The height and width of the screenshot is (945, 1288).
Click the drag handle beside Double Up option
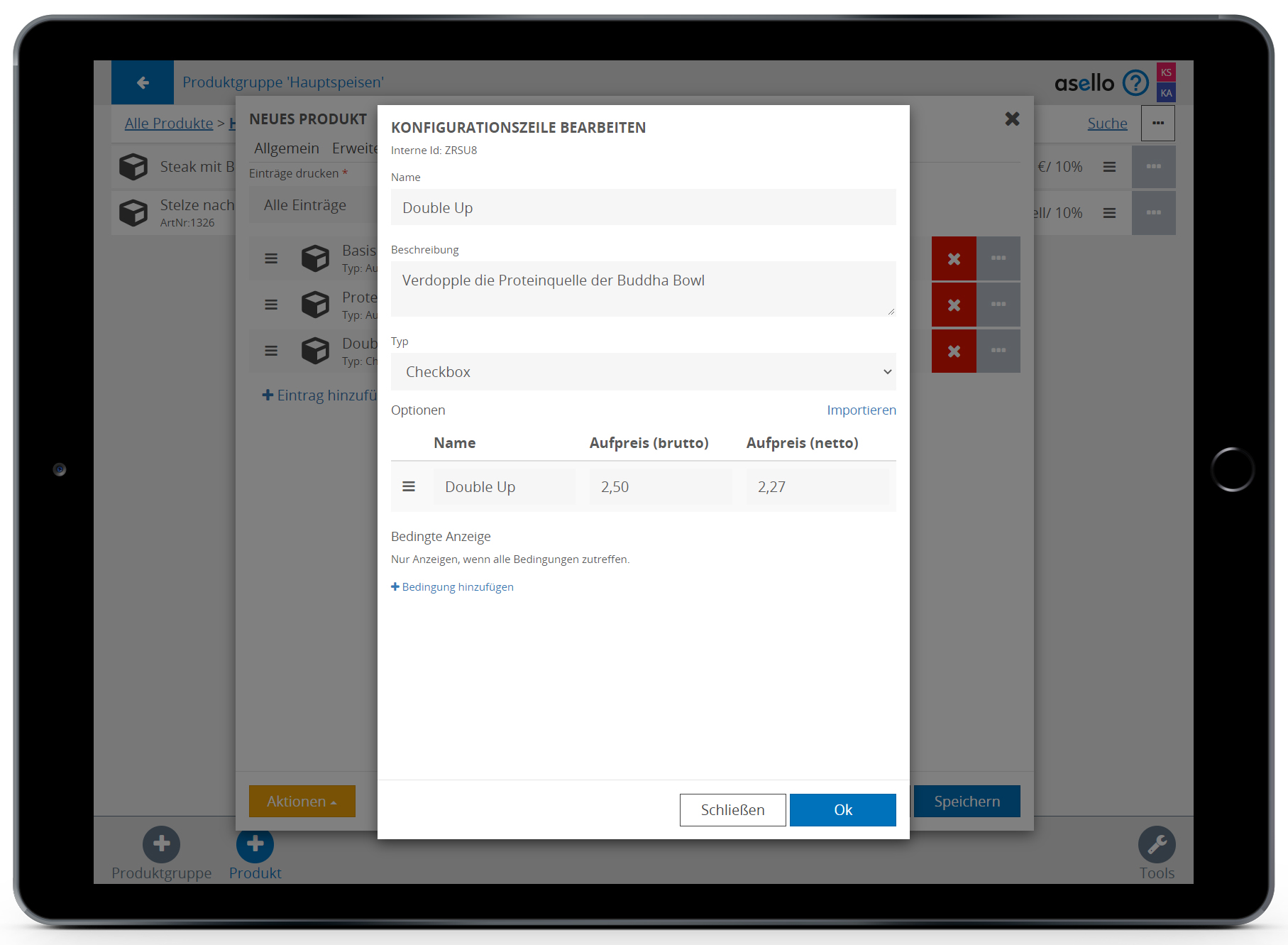point(409,486)
